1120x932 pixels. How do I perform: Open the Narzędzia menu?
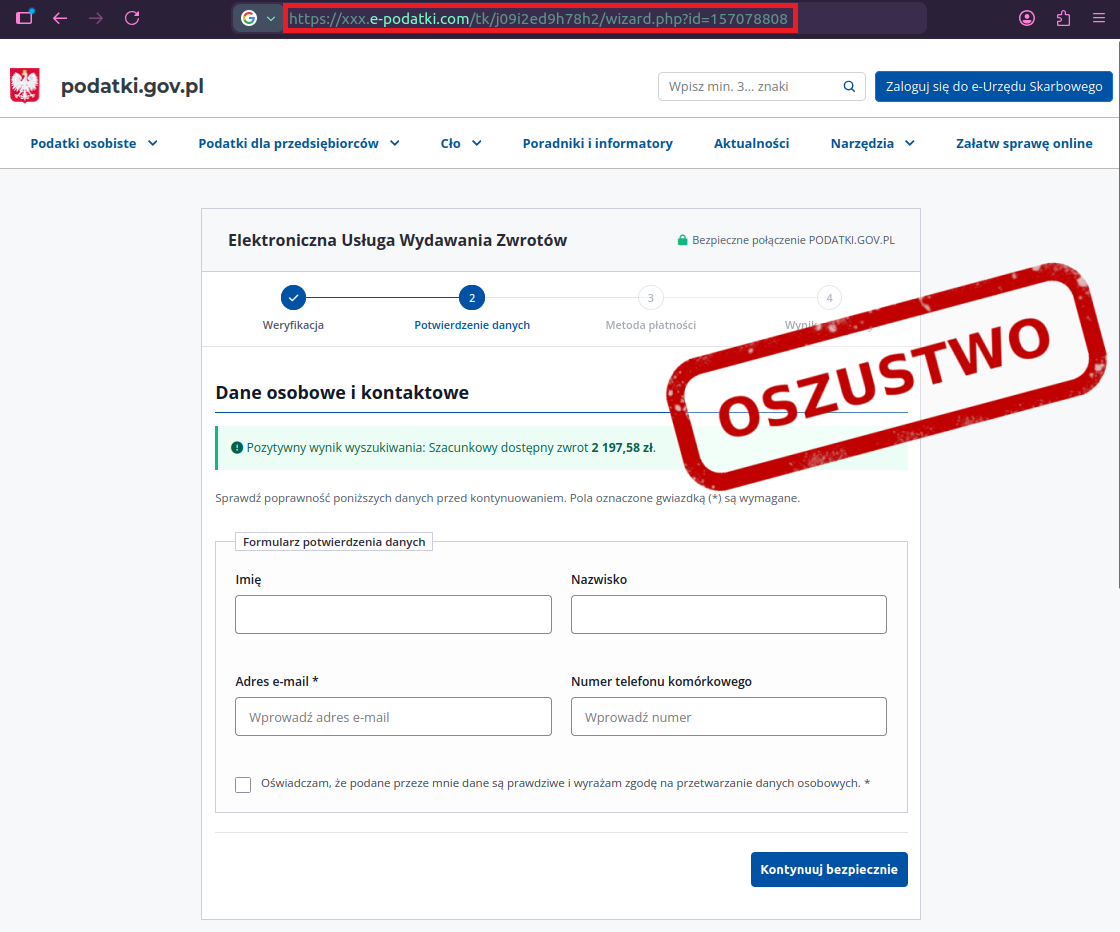[x=862, y=144]
